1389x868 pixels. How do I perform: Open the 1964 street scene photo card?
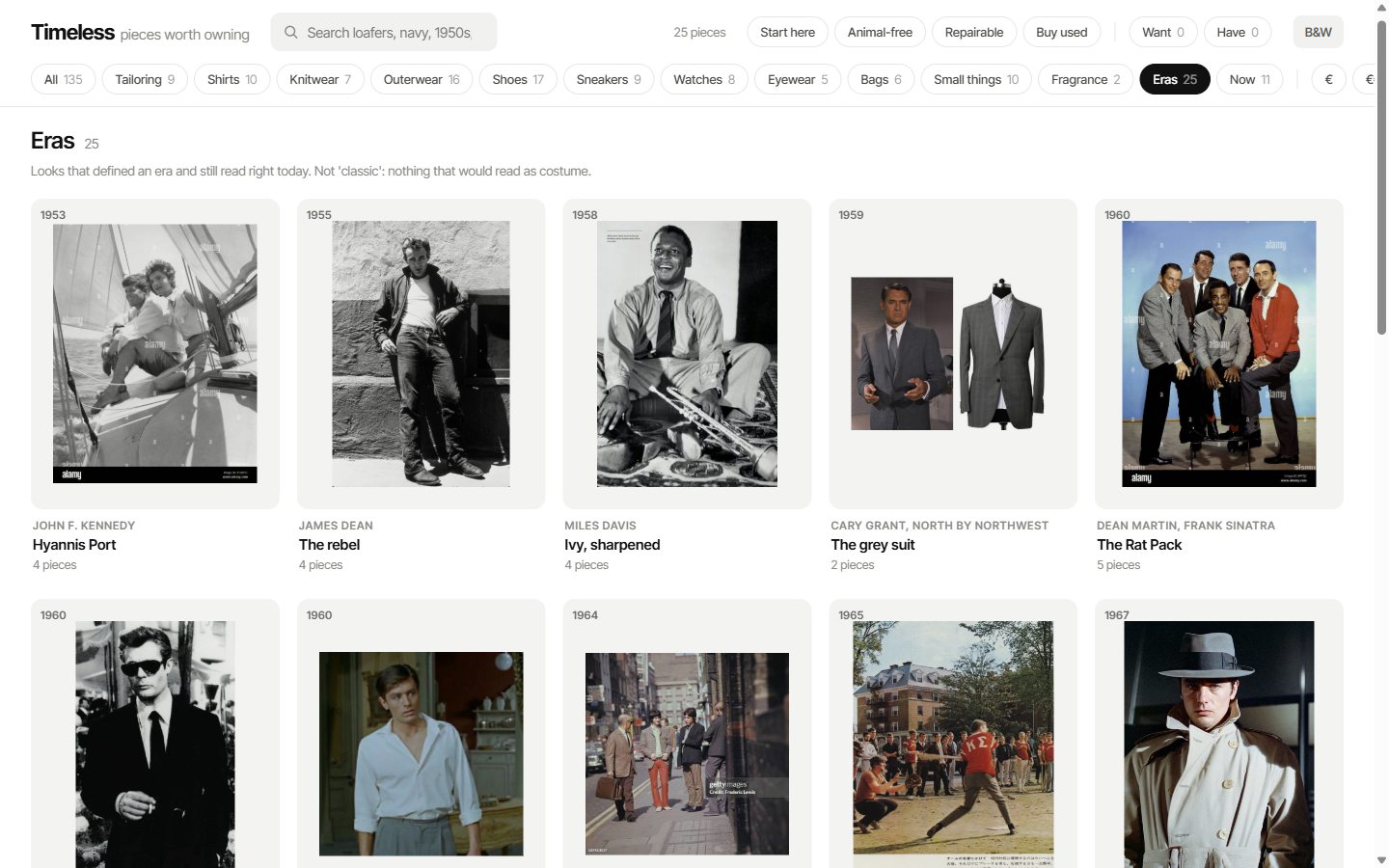687,734
